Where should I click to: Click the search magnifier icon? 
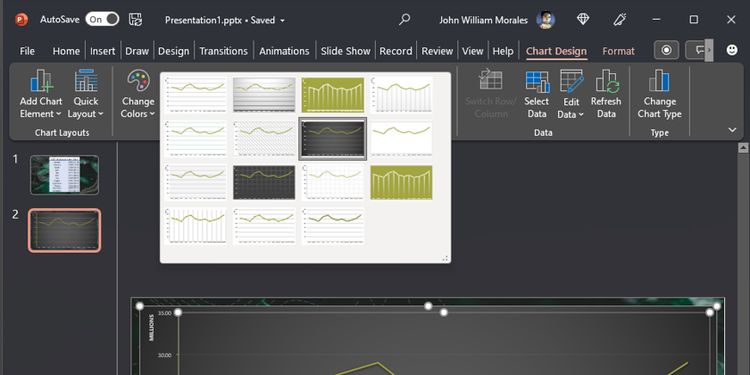(x=405, y=19)
